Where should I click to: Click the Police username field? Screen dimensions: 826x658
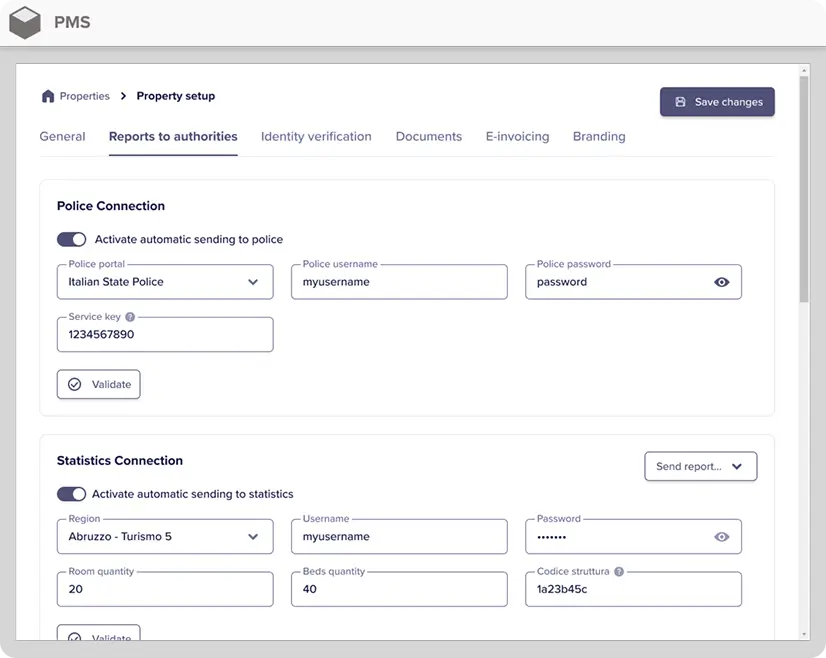[399, 282]
